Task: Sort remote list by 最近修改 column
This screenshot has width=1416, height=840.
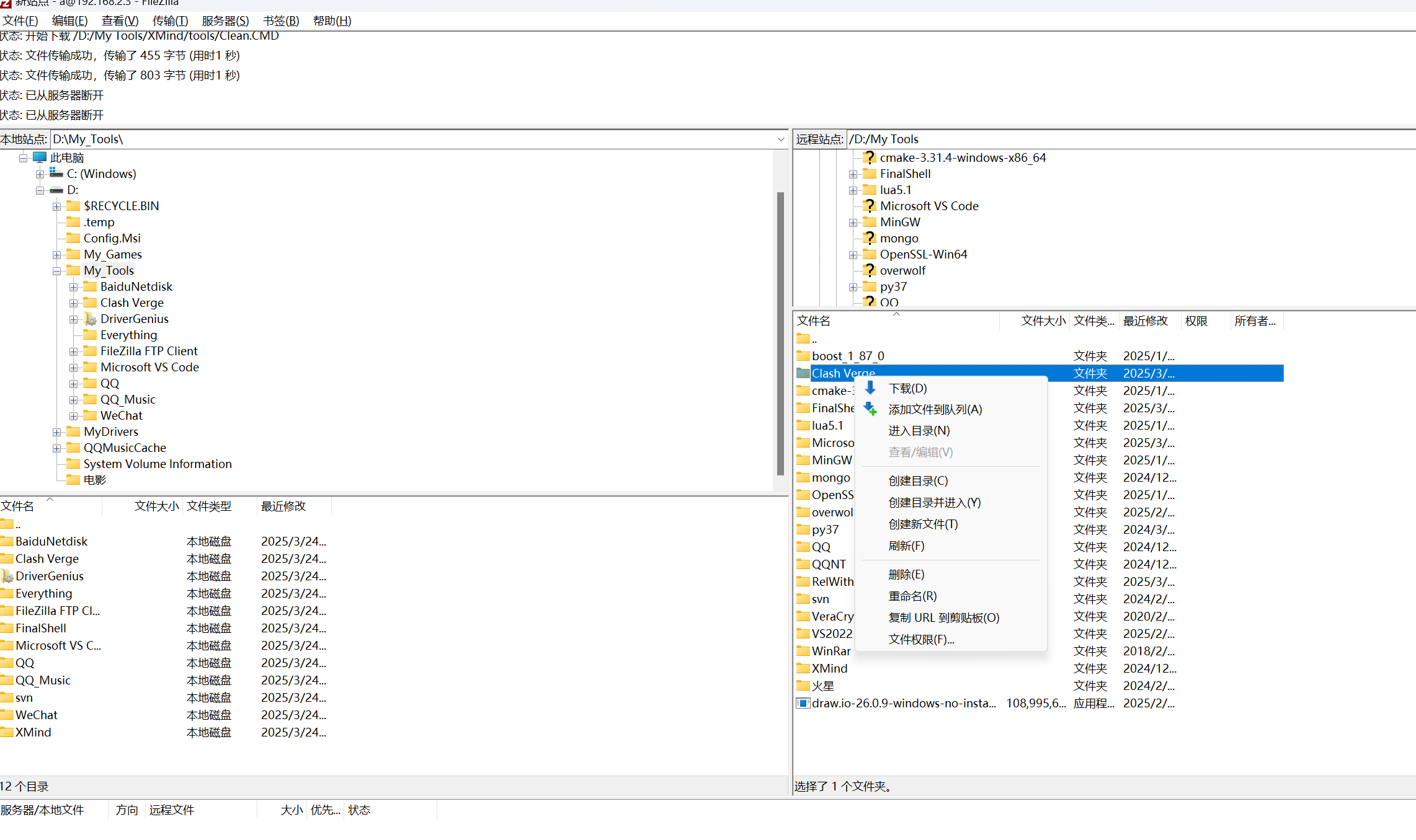Action: pos(1145,321)
